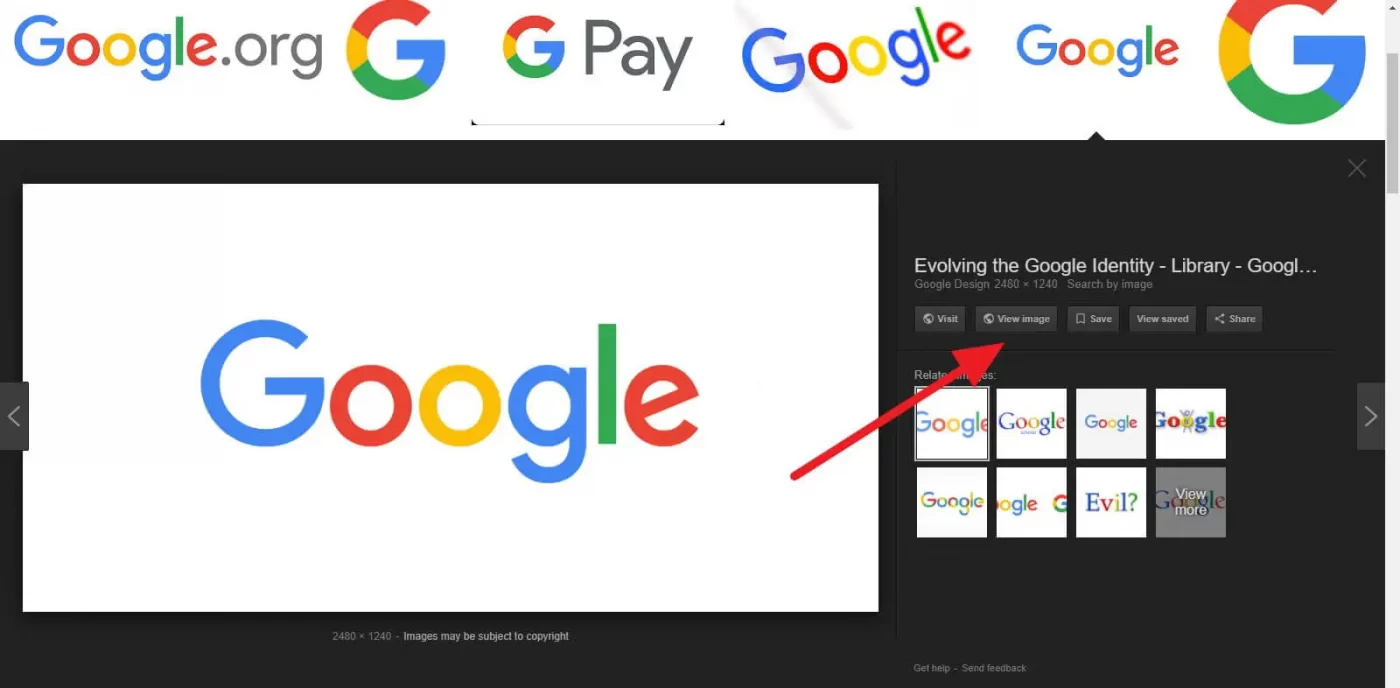Click Send feedback link
The height and width of the screenshot is (688, 1400).
[x=994, y=668]
